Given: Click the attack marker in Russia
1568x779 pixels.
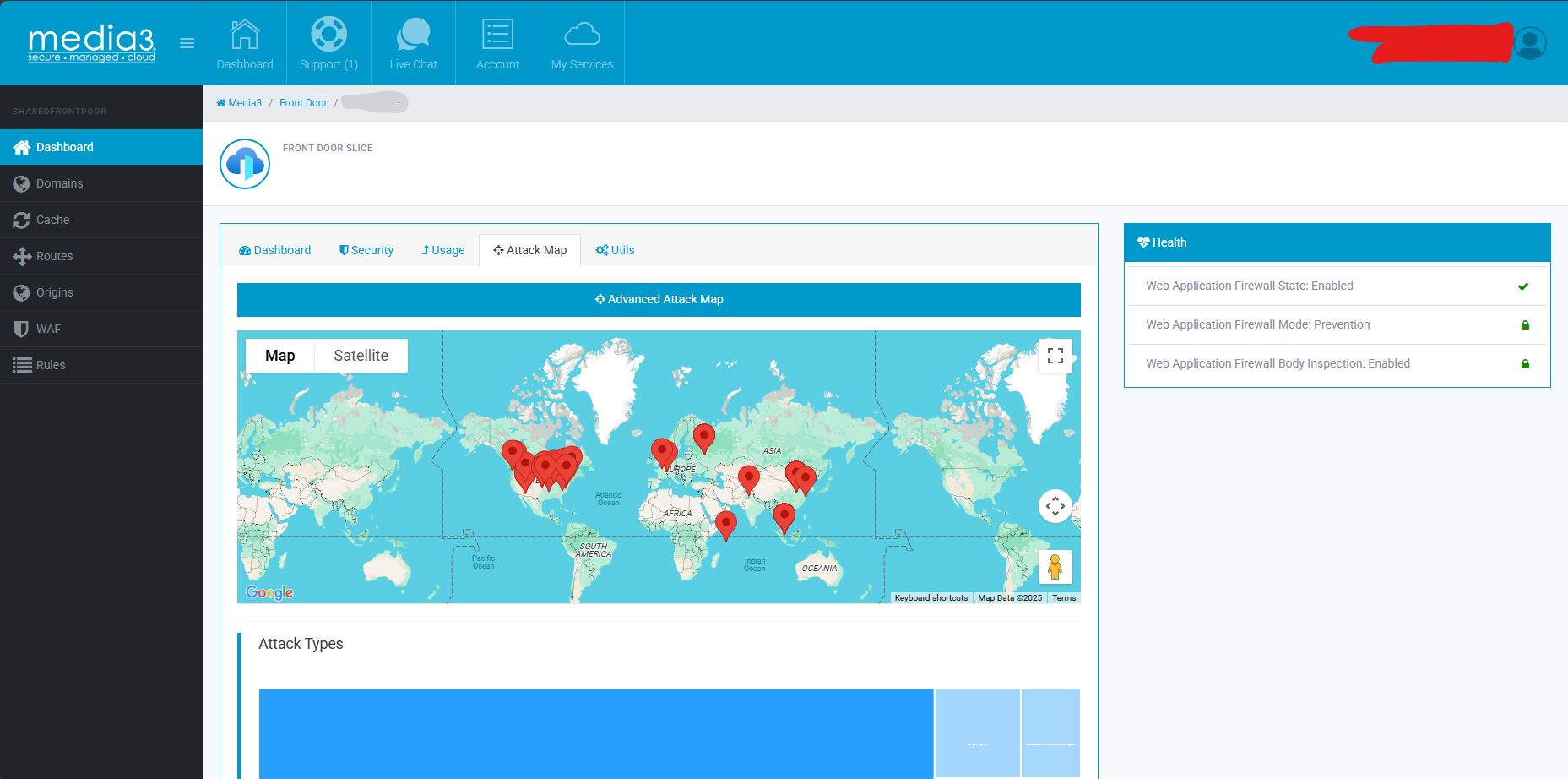Looking at the screenshot, I should click(x=704, y=438).
